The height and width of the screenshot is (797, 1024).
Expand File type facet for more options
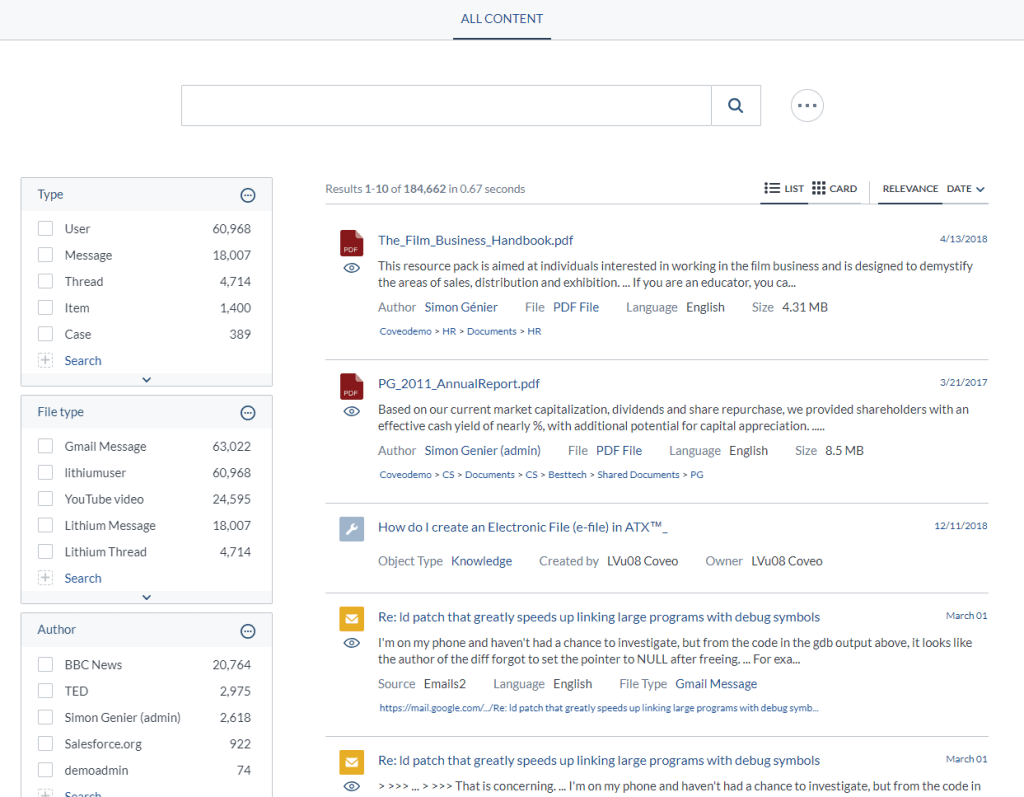pos(146,596)
